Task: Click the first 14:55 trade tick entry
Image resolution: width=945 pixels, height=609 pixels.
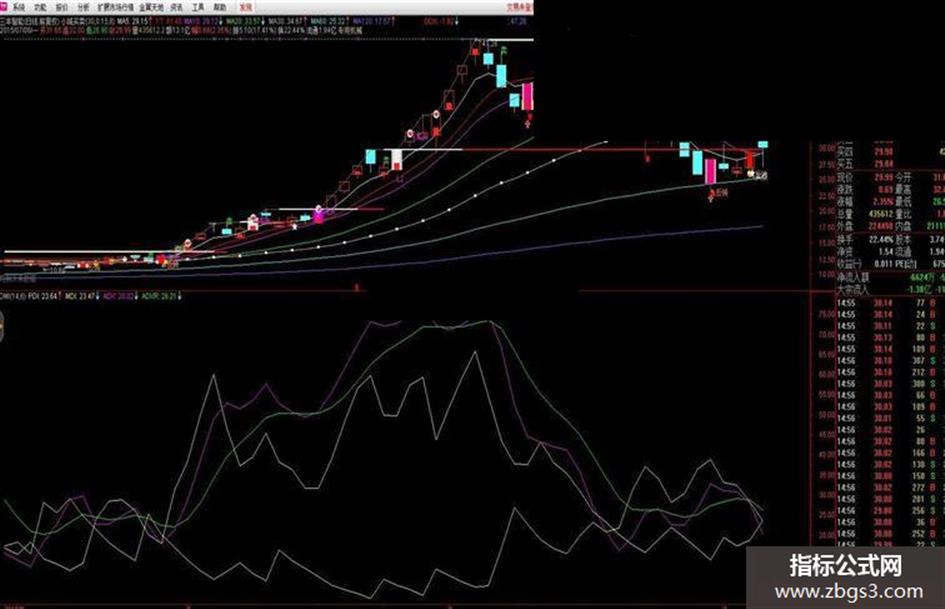Action: tap(890, 303)
